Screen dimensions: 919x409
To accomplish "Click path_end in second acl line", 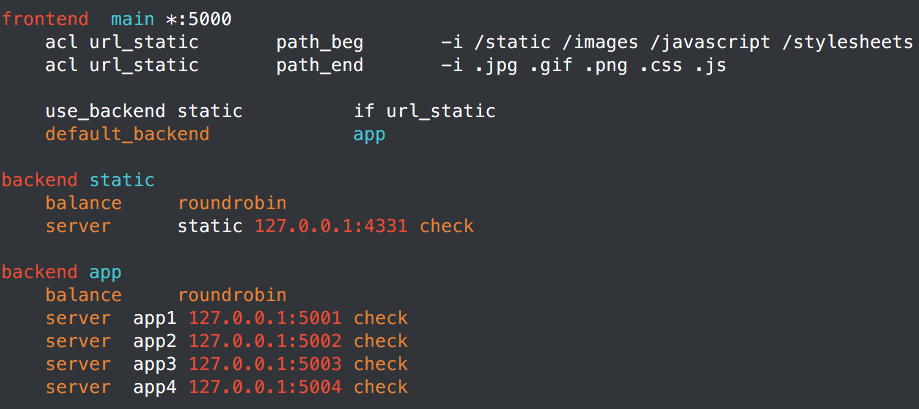I will (x=320, y=66).
